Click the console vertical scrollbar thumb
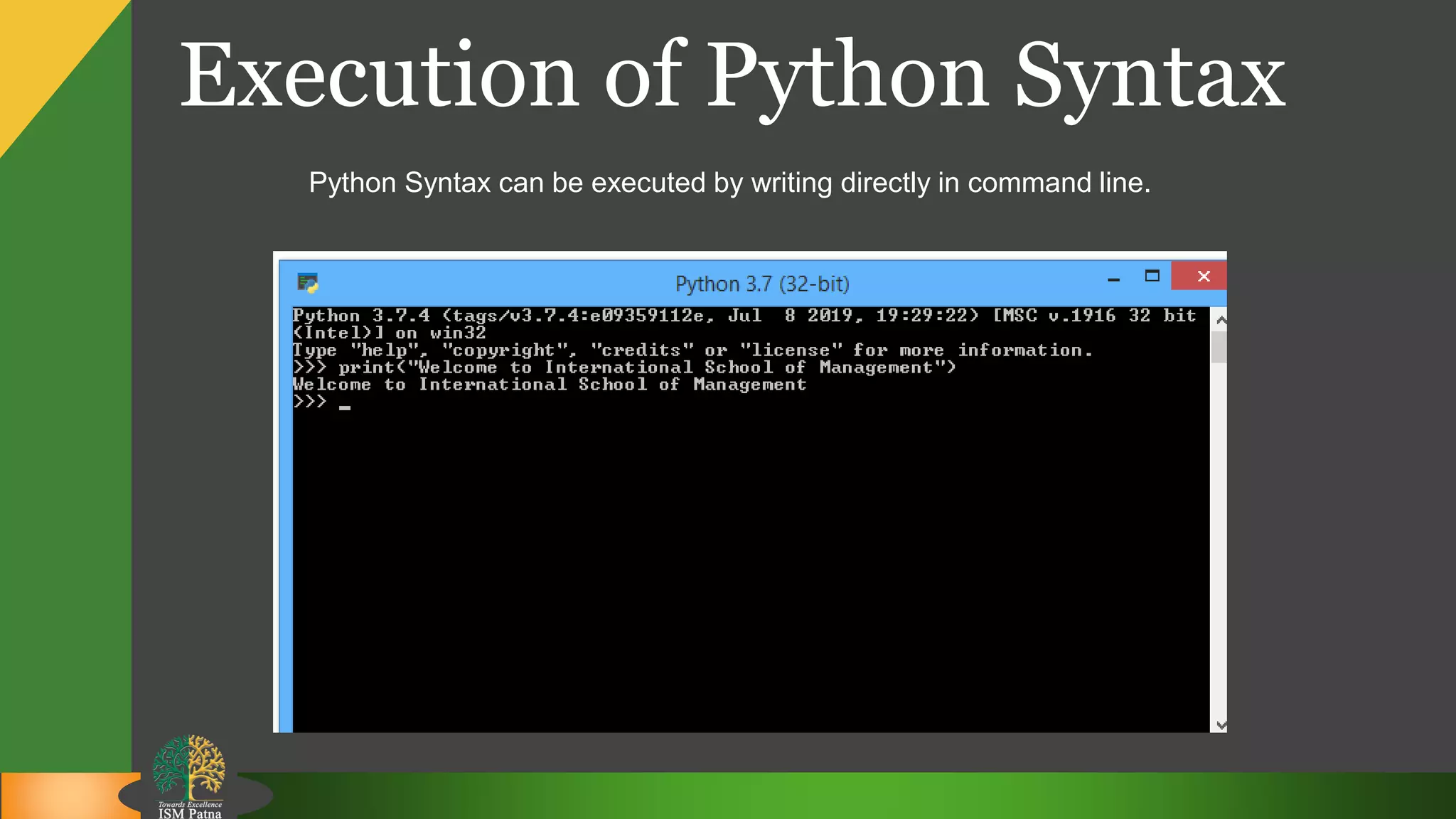 (1219, 347)
